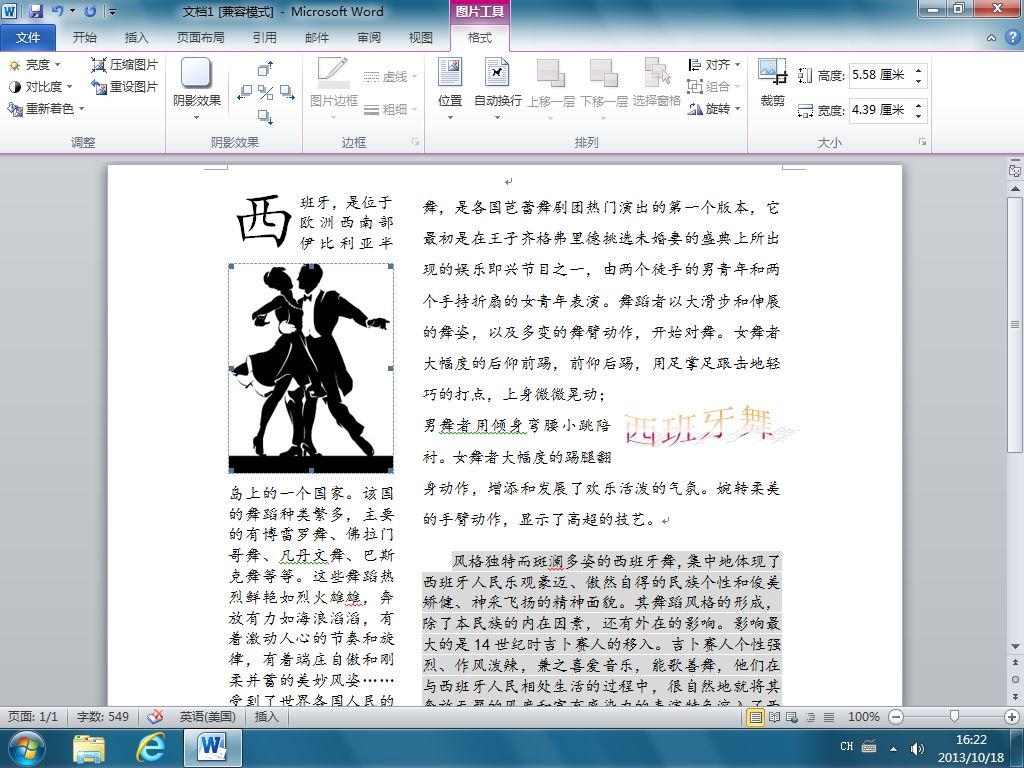Screen dimensions: 1024x768
Task: Switch to the 视图 view tab
Action: (x=421, y=38)
